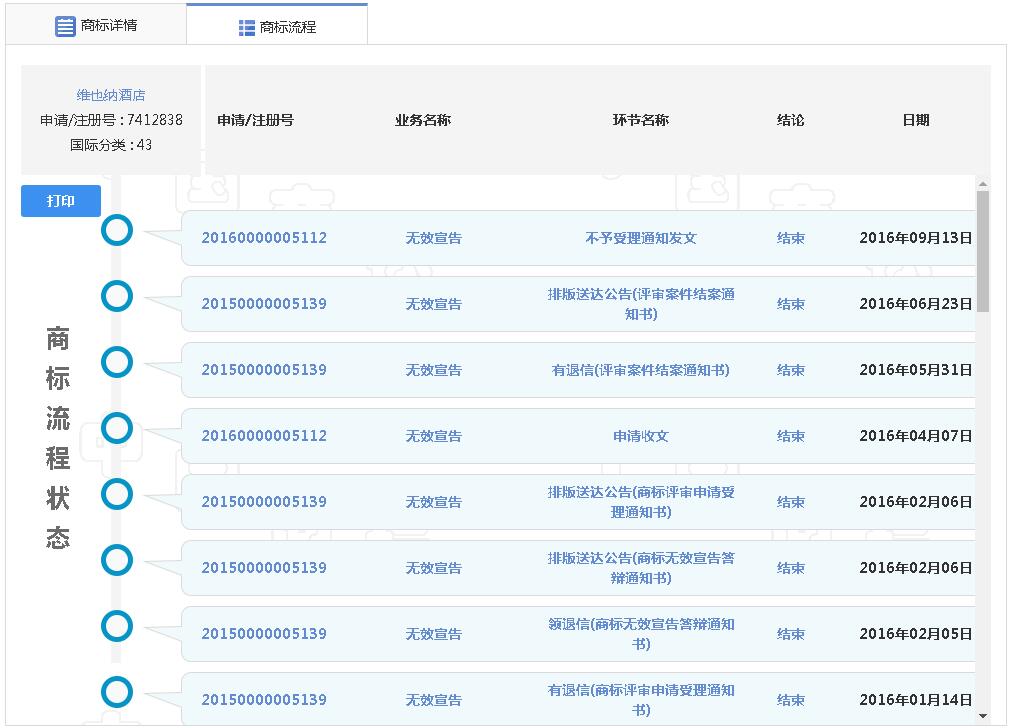Image resolution: width=1011 pixels, height=728 pixels.
Task: Open the 维也纳酒店 trademark link
Action: click(x=111, y=95)
